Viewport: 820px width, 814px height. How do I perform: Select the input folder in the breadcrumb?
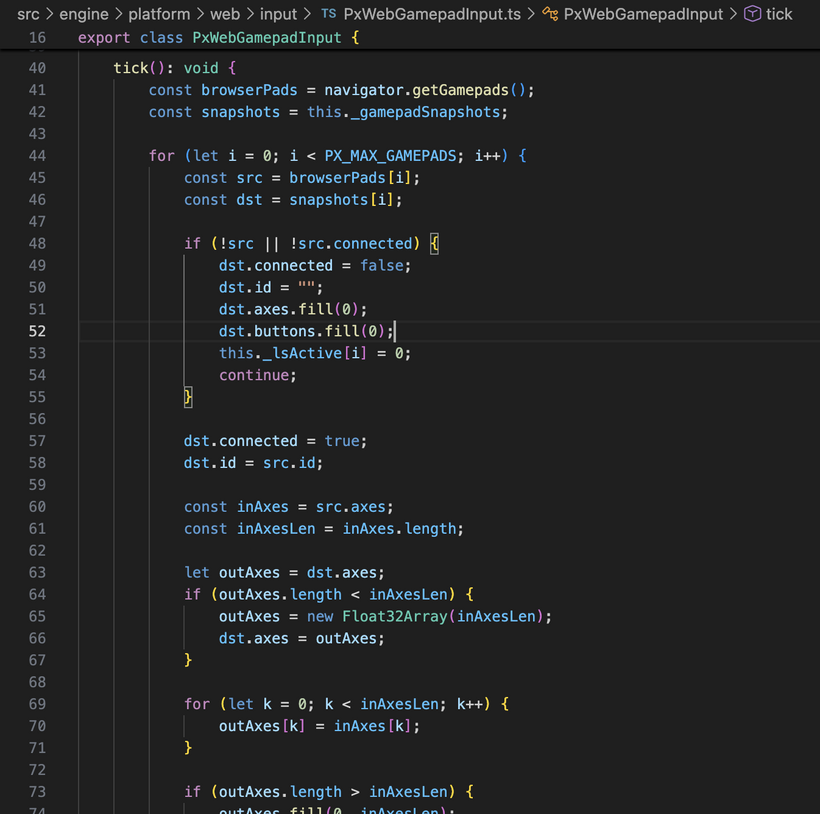(278, 14)
